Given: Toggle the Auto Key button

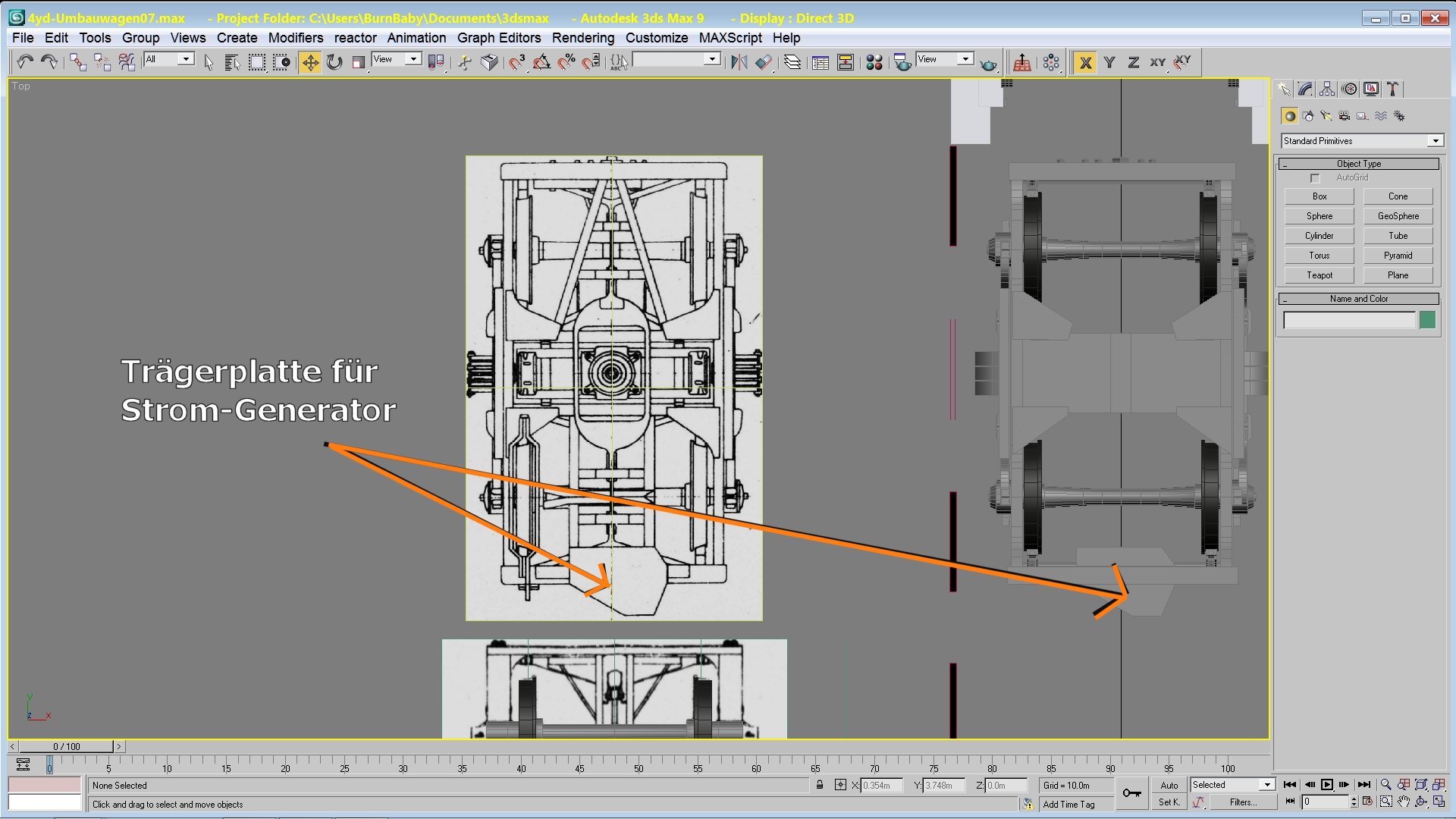Looking at the screenshot, I should click(1169, 785).
